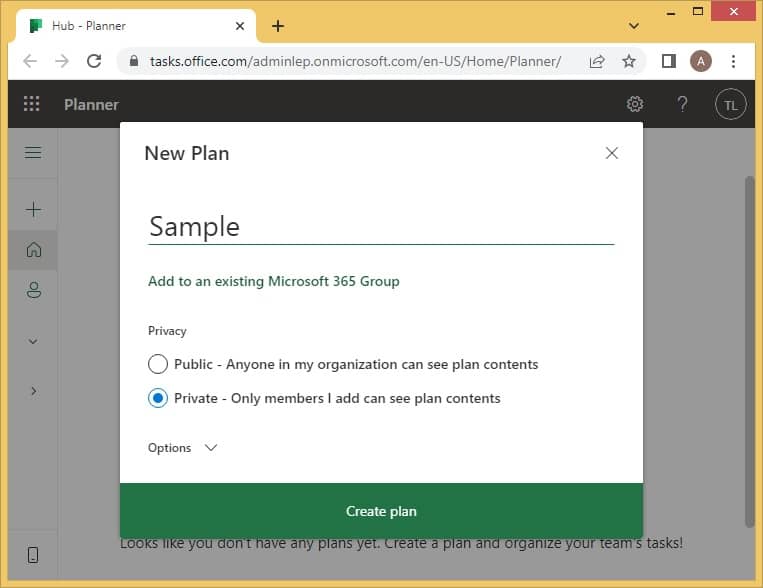Open Assigned to me person icon
The image size is (763, 588).
click(34, 290)
